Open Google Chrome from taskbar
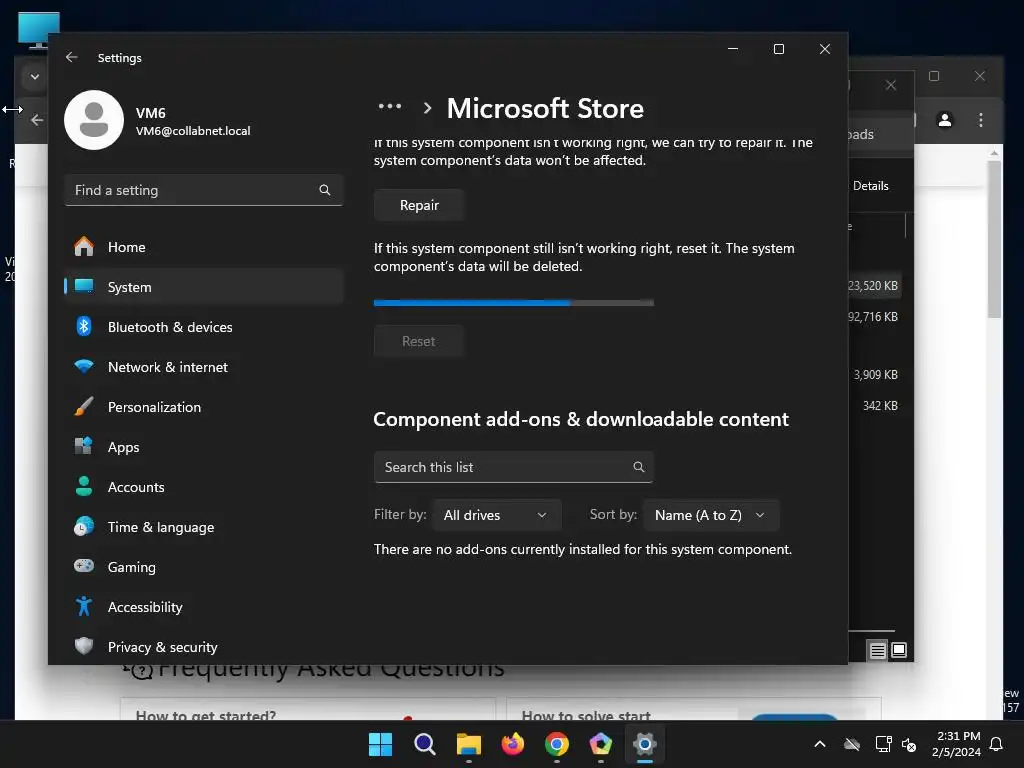 click(x=556, y=744)
